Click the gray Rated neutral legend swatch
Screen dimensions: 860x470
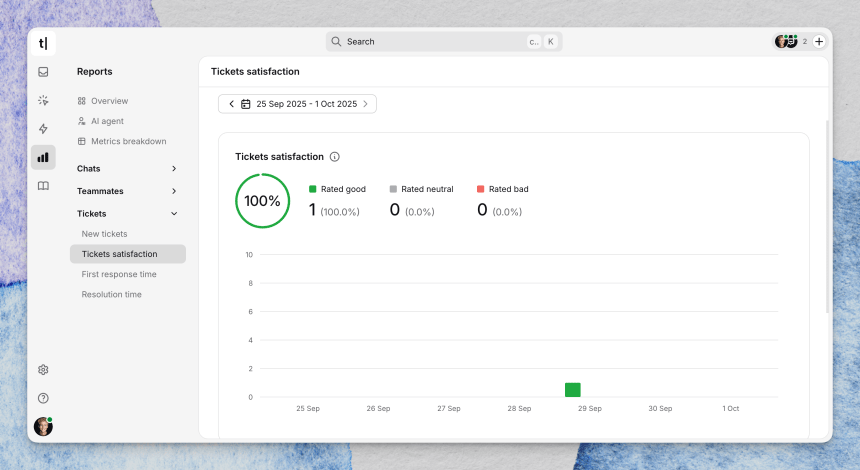click(x=393, y=189)
